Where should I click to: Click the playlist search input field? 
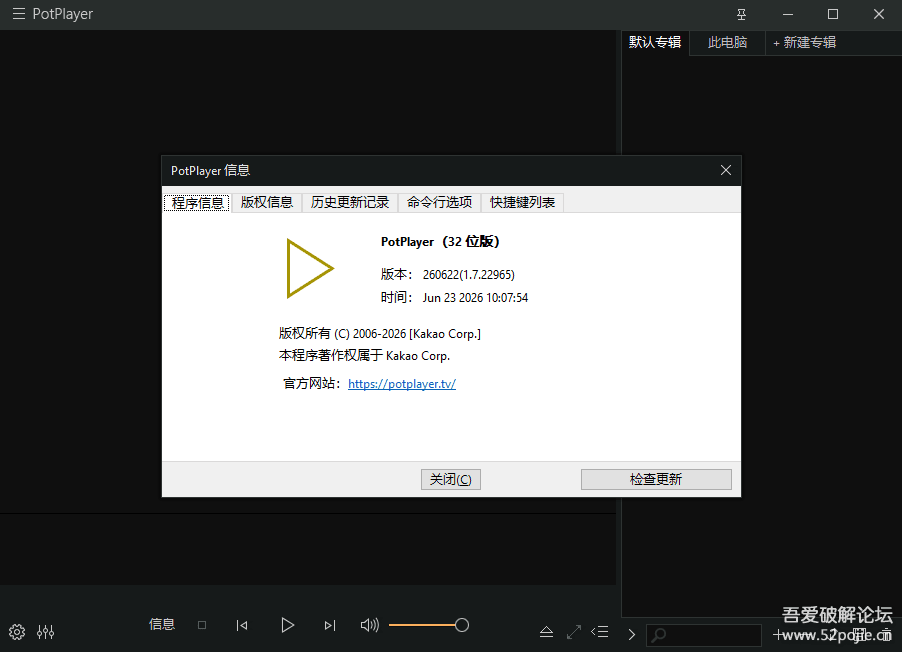704,635
